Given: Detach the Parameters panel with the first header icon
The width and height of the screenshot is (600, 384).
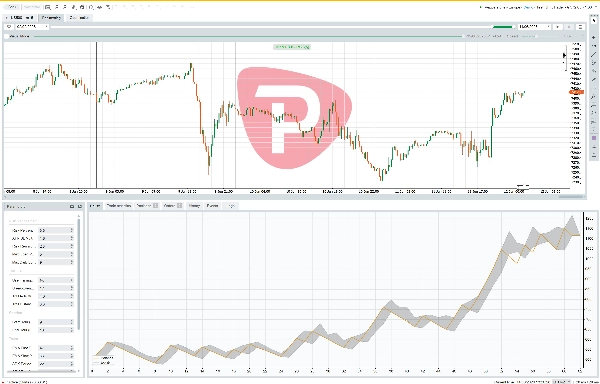Looking at the screenshot, I should click(x=72, y=207).
